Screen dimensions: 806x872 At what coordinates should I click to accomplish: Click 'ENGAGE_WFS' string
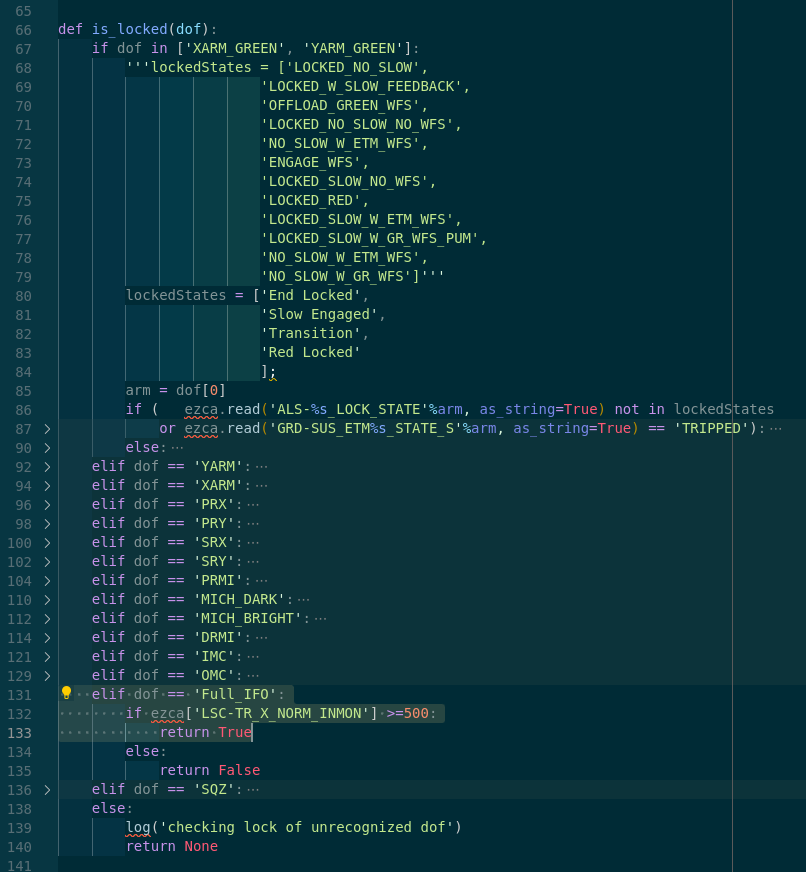point(311,162)
